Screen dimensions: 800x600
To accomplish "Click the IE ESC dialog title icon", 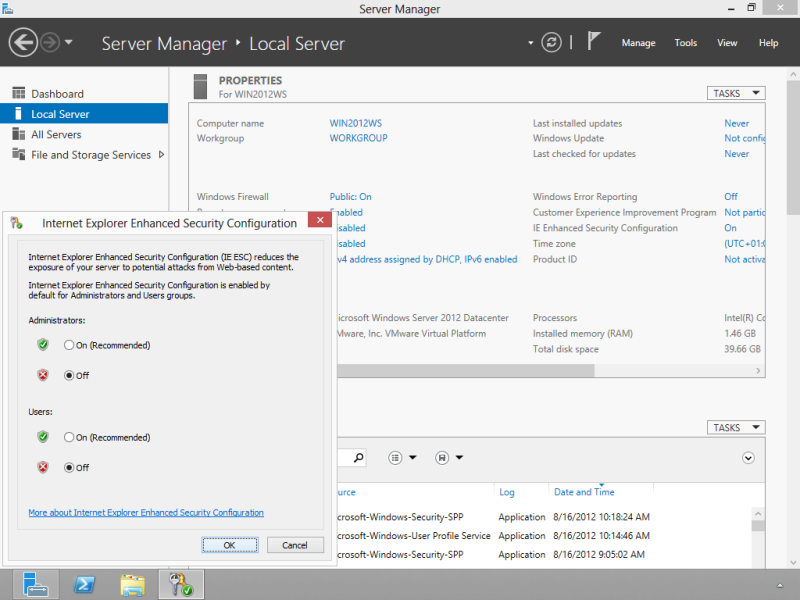I will (17, 223).
